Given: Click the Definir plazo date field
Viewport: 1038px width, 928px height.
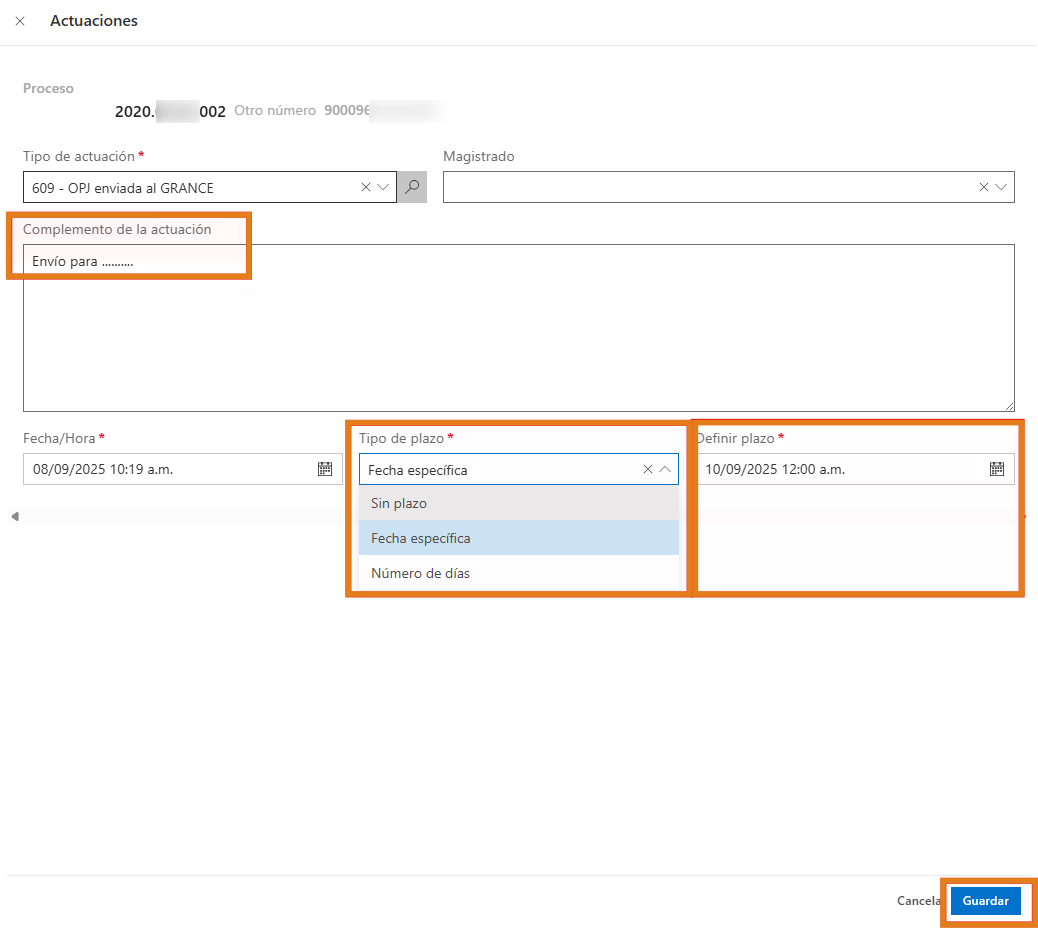Looking at the screenshot, I should (840, 469).
